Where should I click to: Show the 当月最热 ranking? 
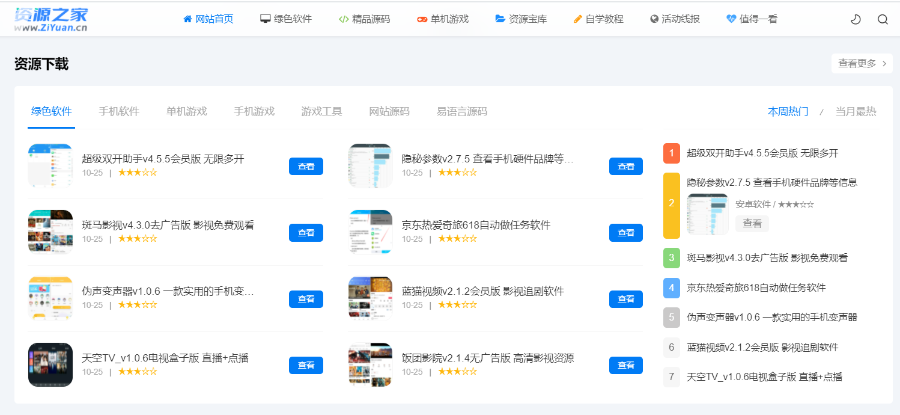856,111
